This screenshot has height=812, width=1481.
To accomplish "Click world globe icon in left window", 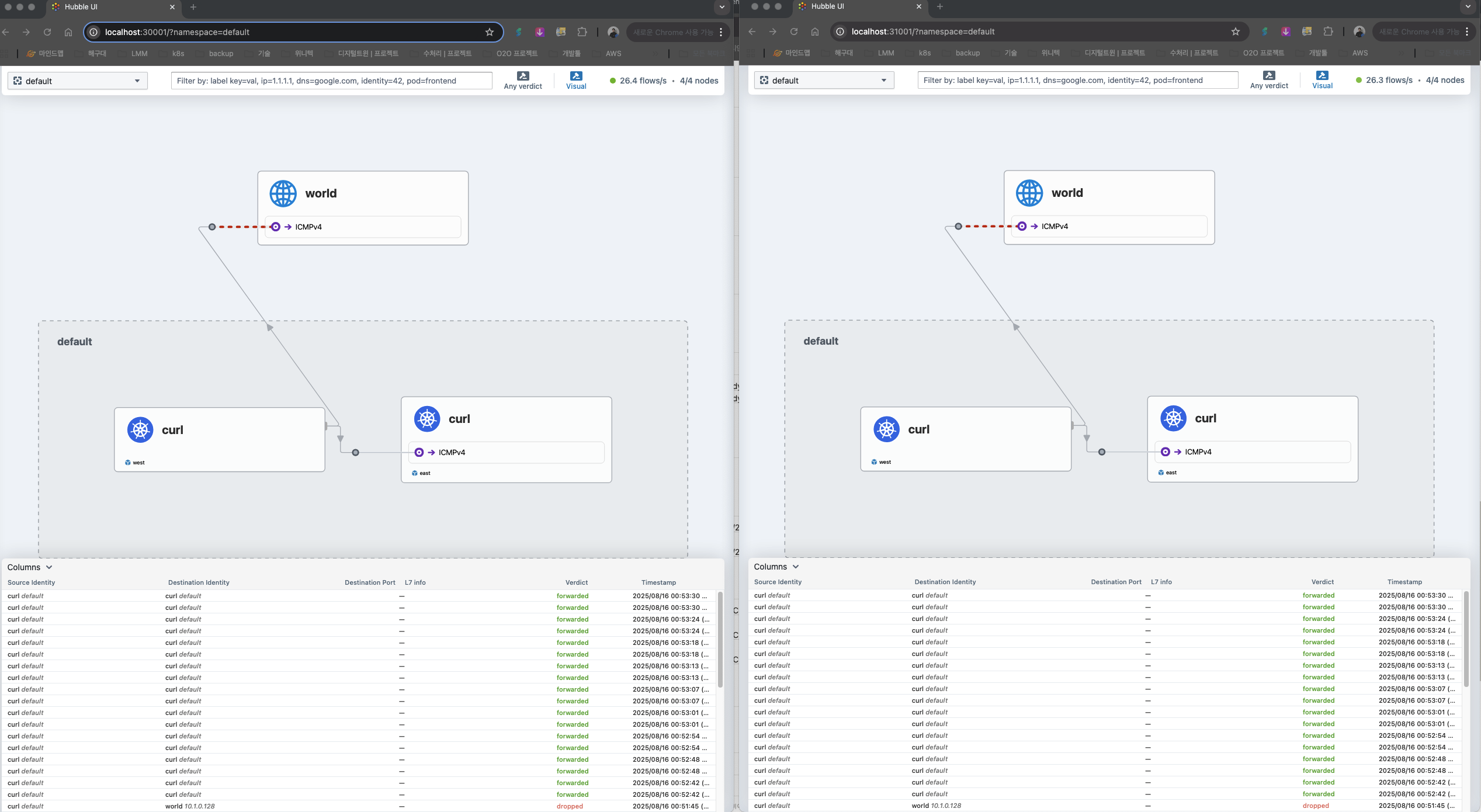I will [283, 193].
